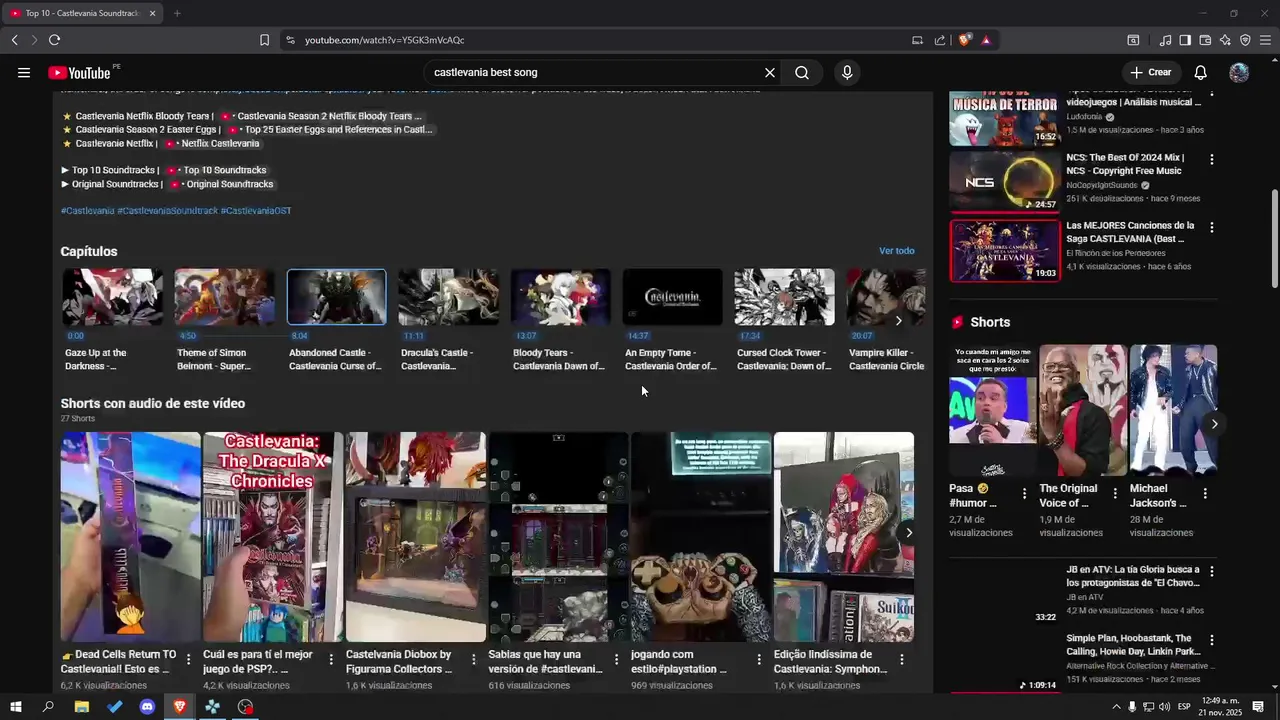Open Brave VPN shield icon
The image size is (1280, 720).
click(1245, 40)
